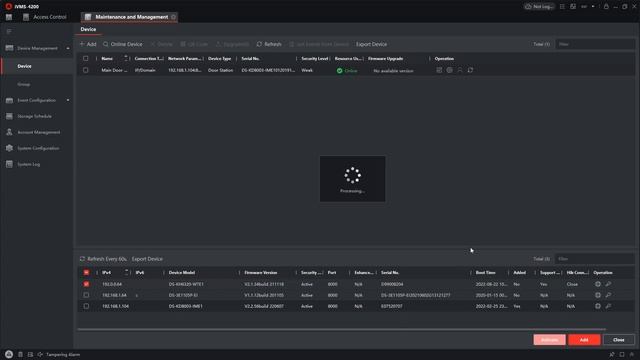
Task: Click refresh icon in Main Door operations
Action: tap(470, 70)
